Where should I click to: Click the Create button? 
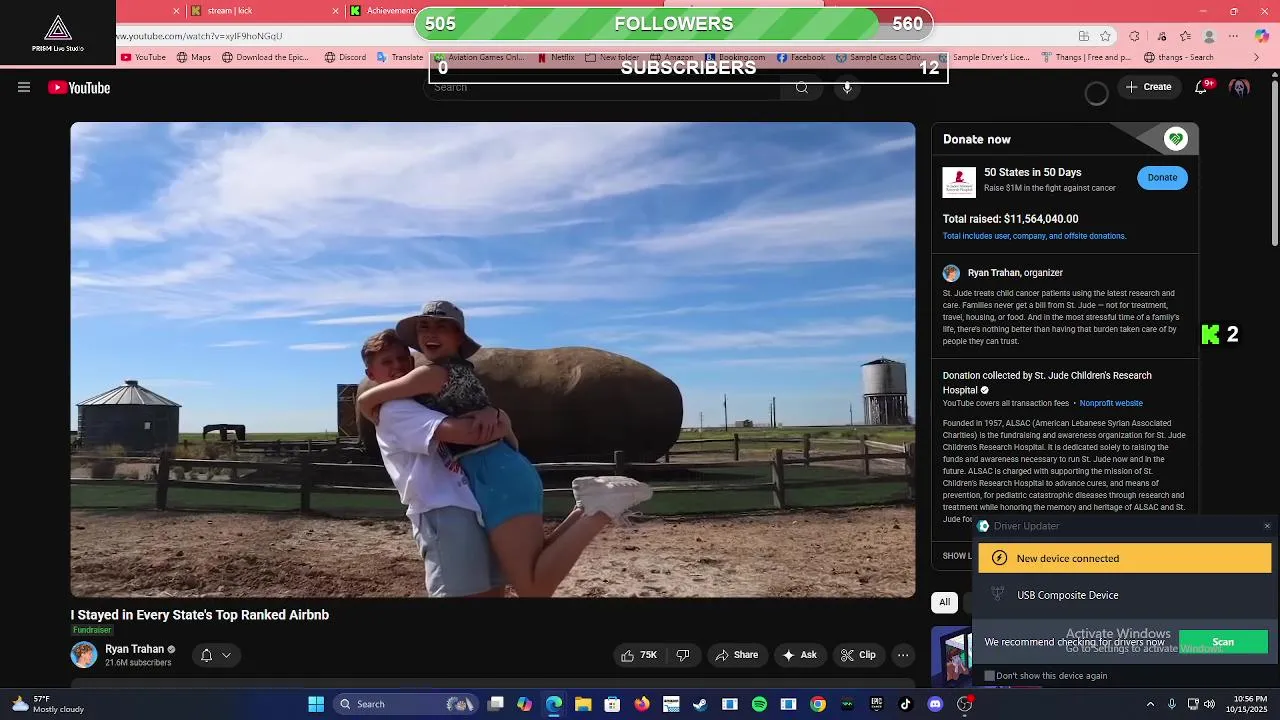(x=1148, y=87)
